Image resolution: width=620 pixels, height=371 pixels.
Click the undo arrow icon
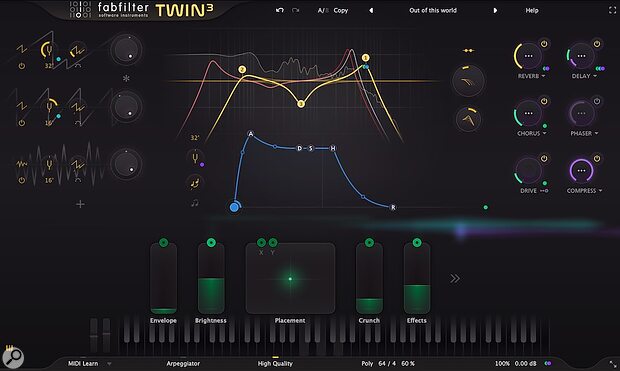point(280,10)
